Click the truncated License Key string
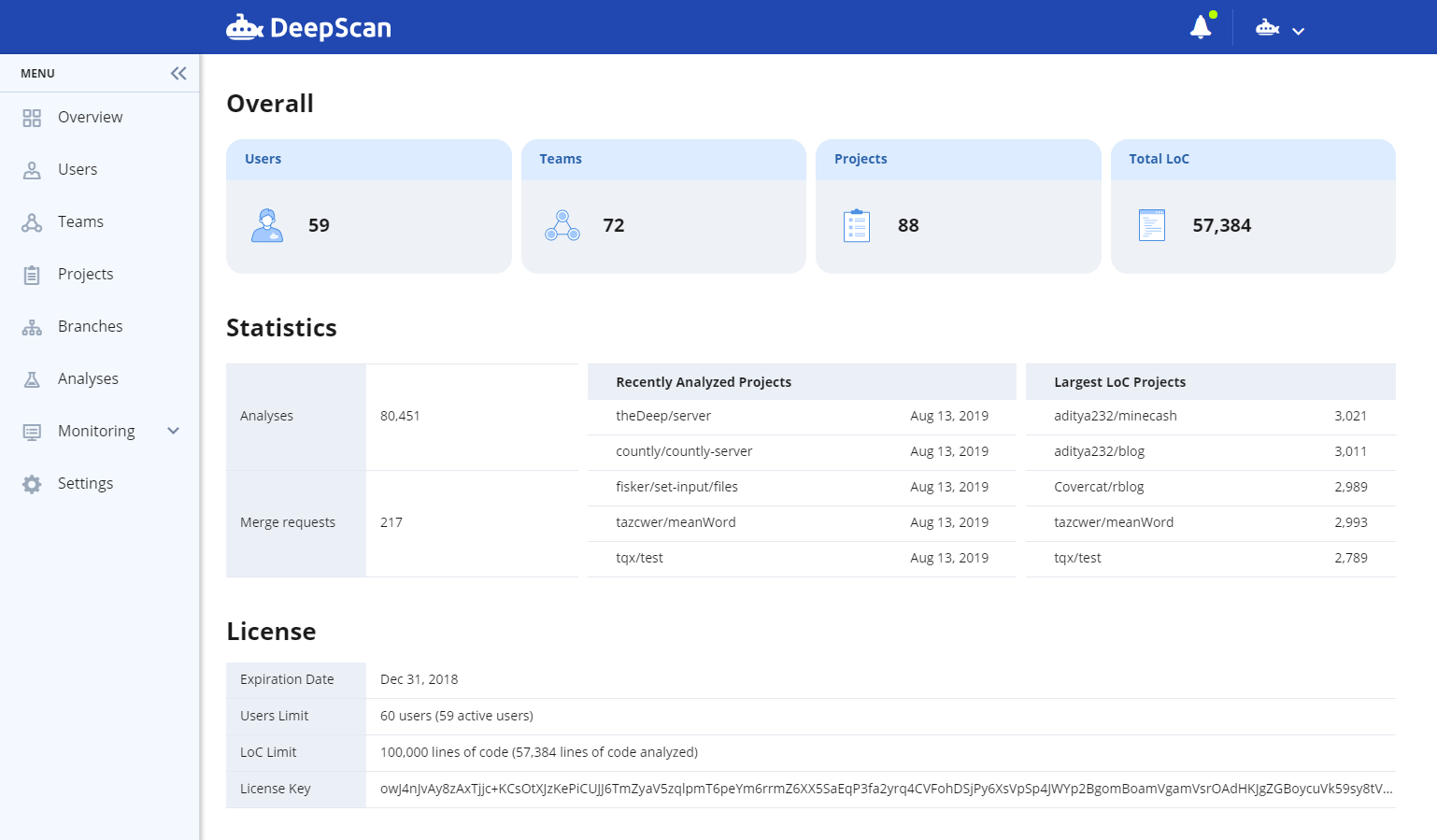Screen dimensions: 1437x840 886,789
